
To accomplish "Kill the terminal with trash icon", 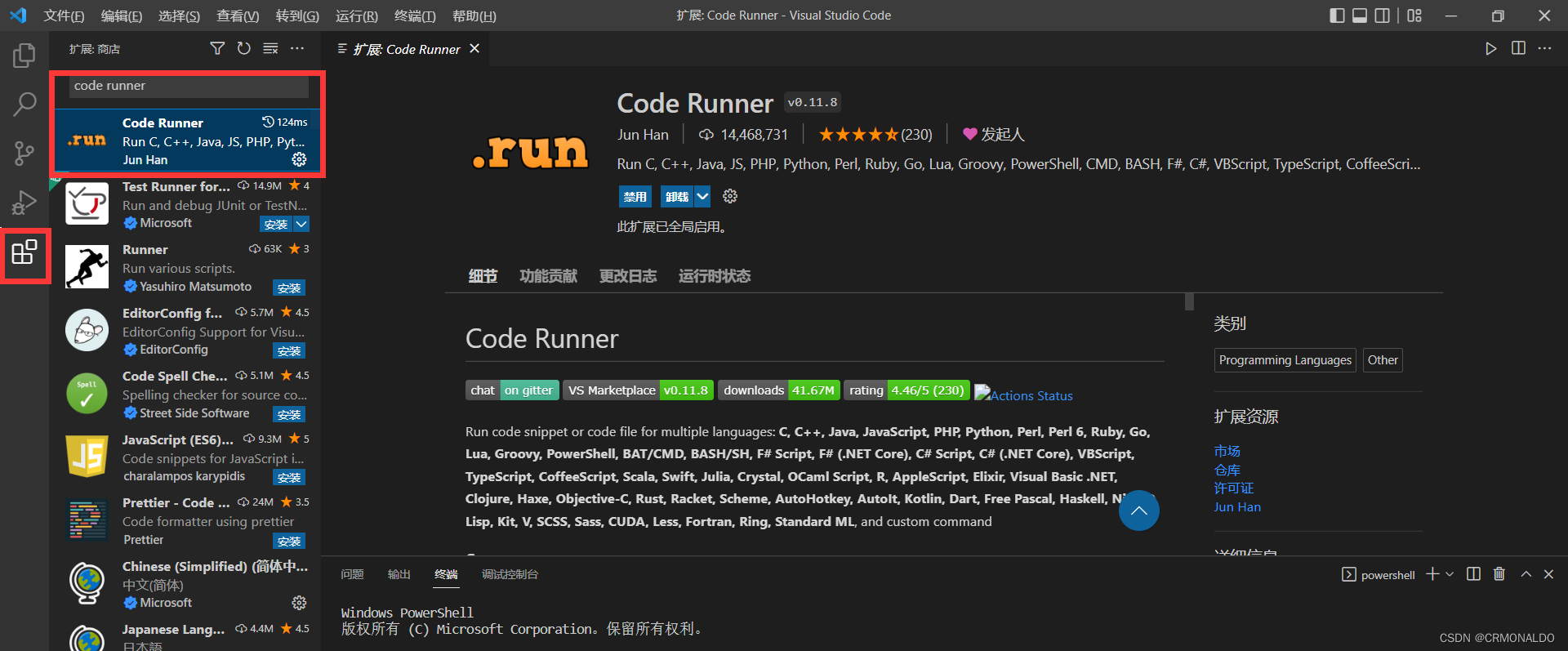I will (x=1499, y=574).
